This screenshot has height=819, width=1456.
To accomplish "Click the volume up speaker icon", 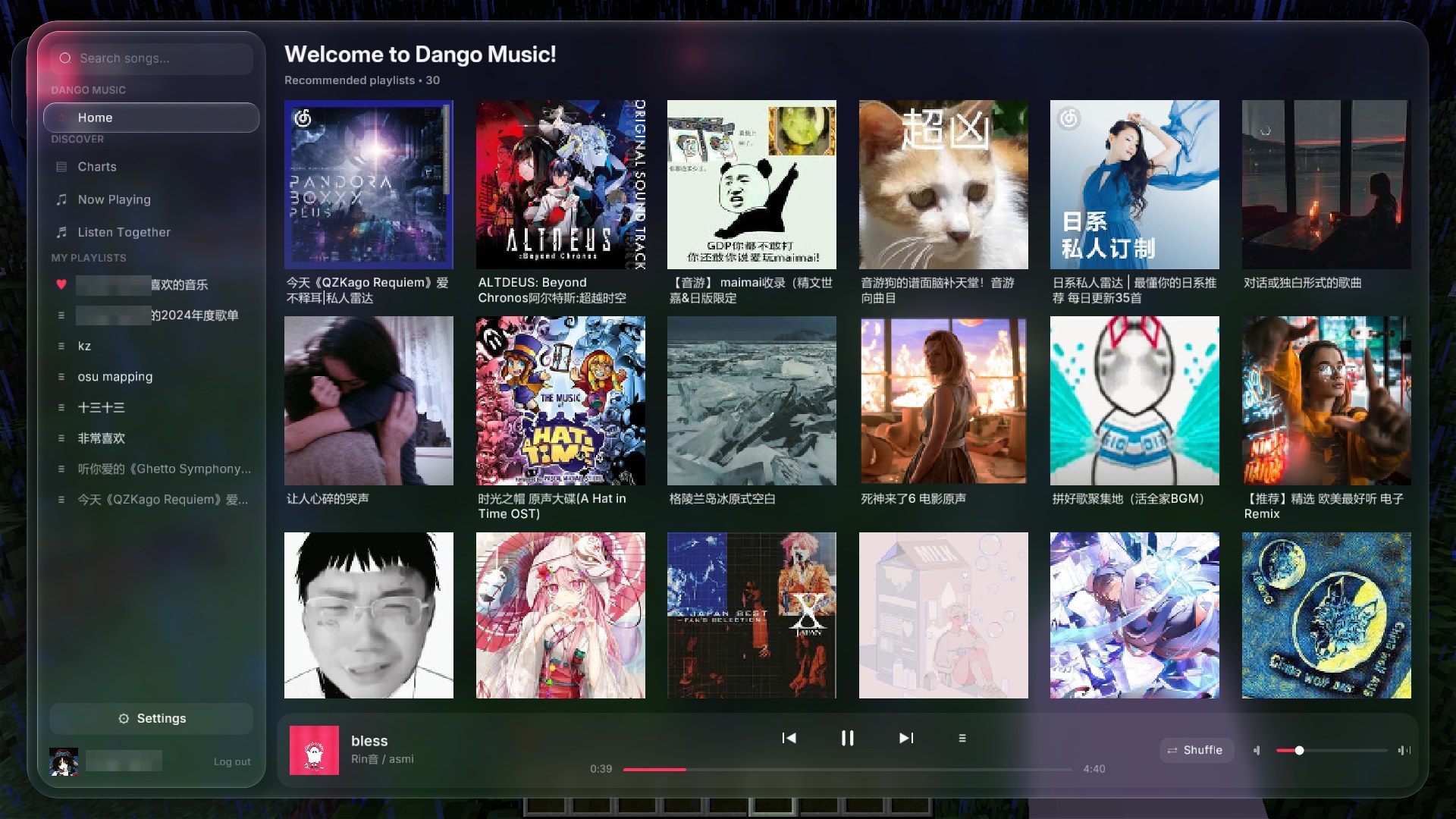I will click(x=1404, y=750).
